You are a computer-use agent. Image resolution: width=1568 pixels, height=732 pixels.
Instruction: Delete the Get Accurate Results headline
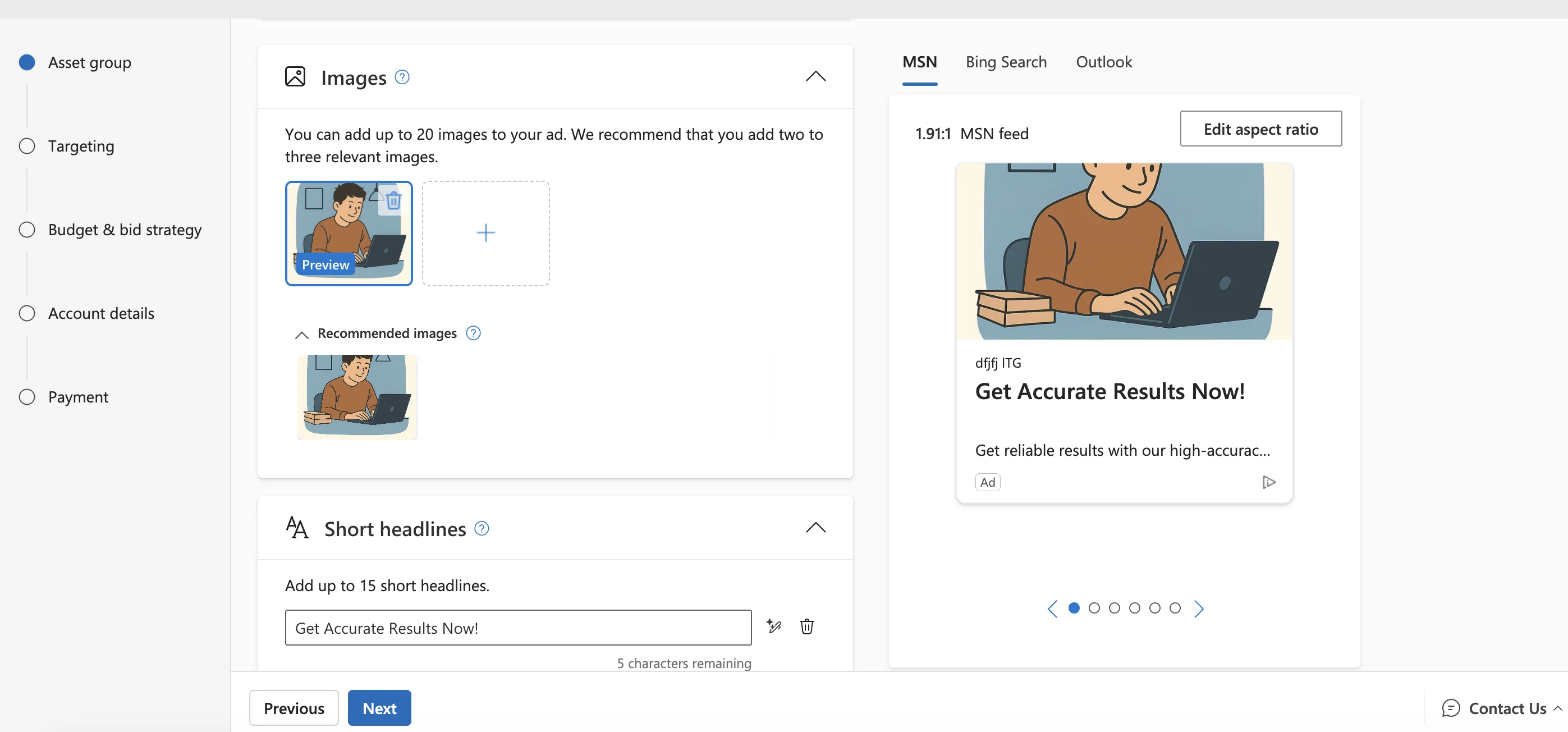pos(806,626)
